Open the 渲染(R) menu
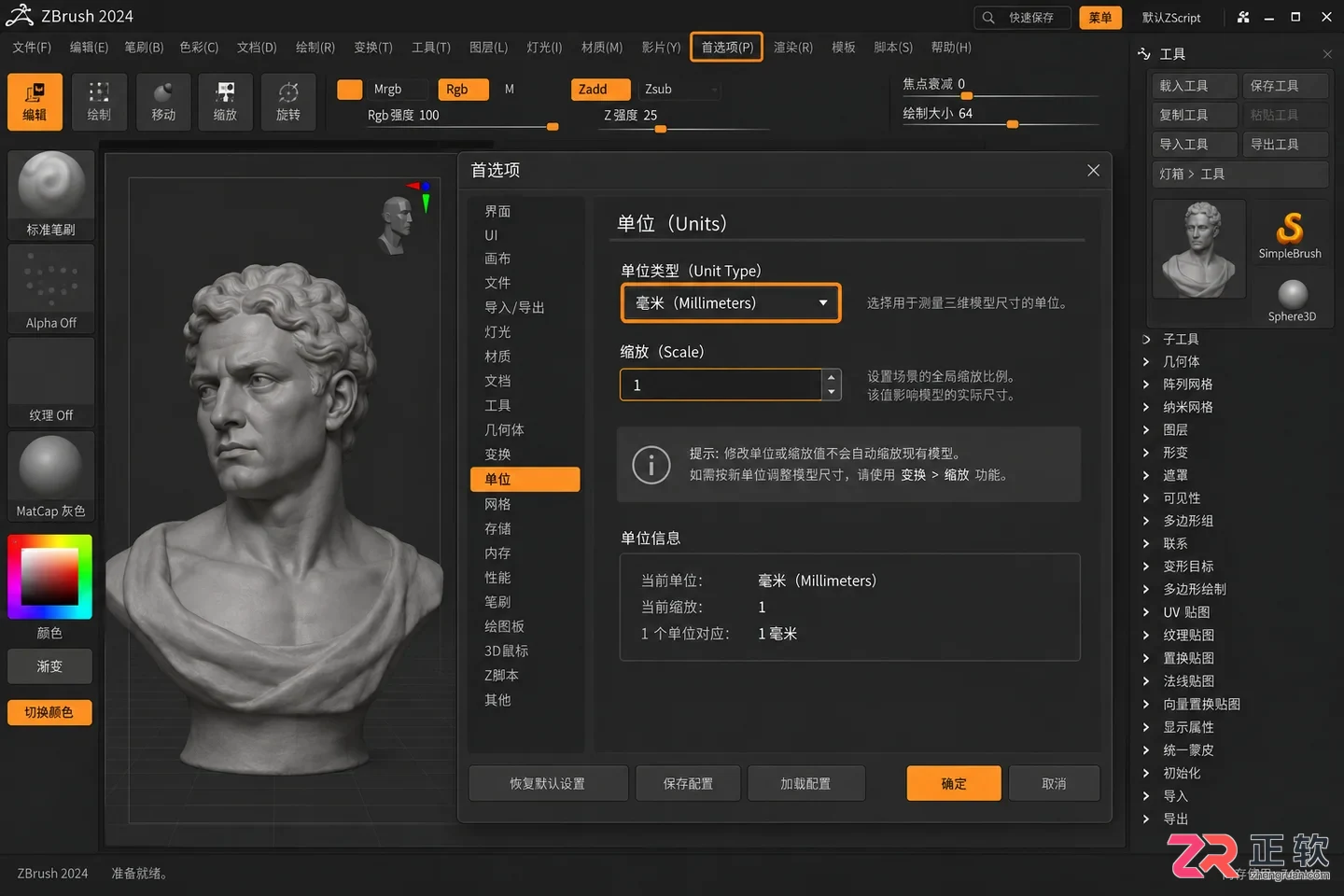This screenshot has height=896, width=1344. tap(793, 47)
